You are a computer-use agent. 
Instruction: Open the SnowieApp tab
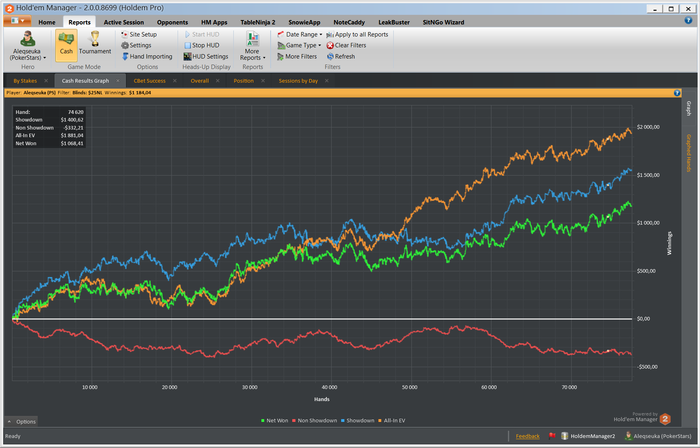coord(304,22)
